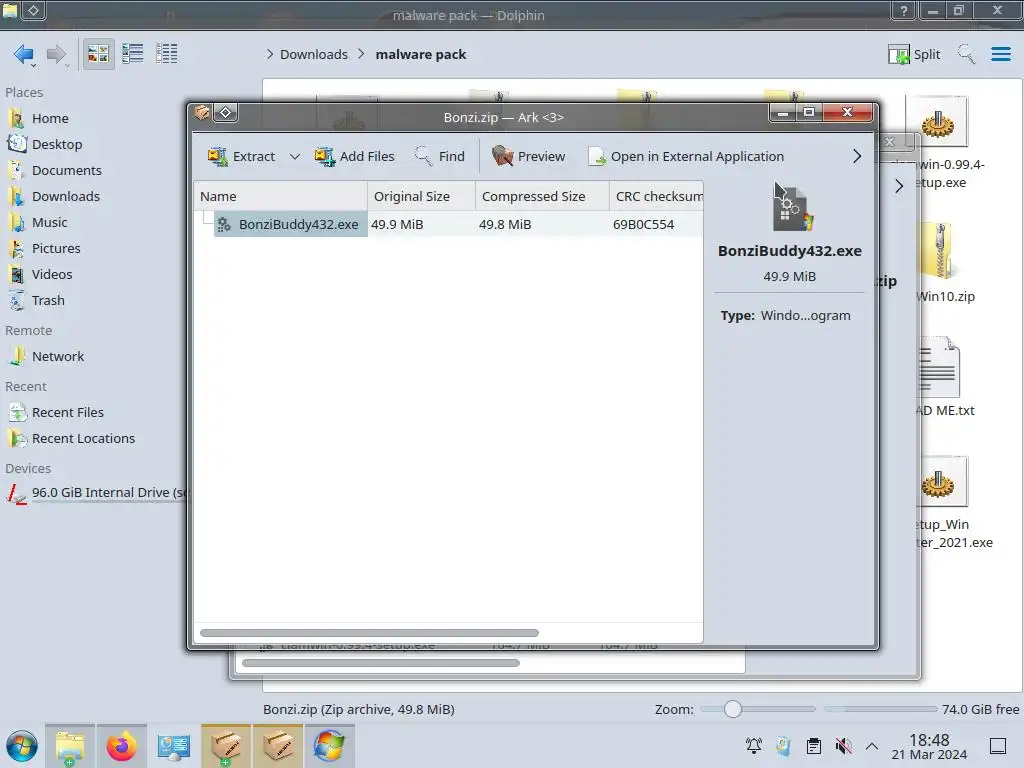Click the BonziBuddy432.exe icon in info panel
The height and width of the screenshot is (768, 1024).
click(x=792, y=209)
